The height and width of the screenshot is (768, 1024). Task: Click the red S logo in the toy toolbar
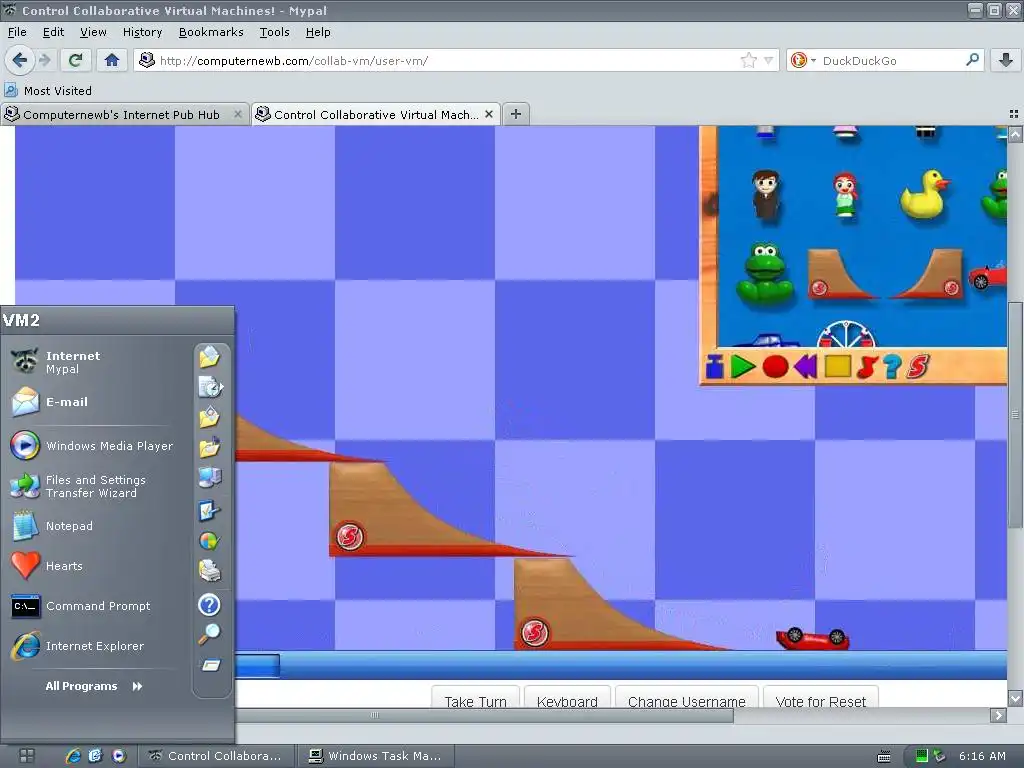coord(918,366)
